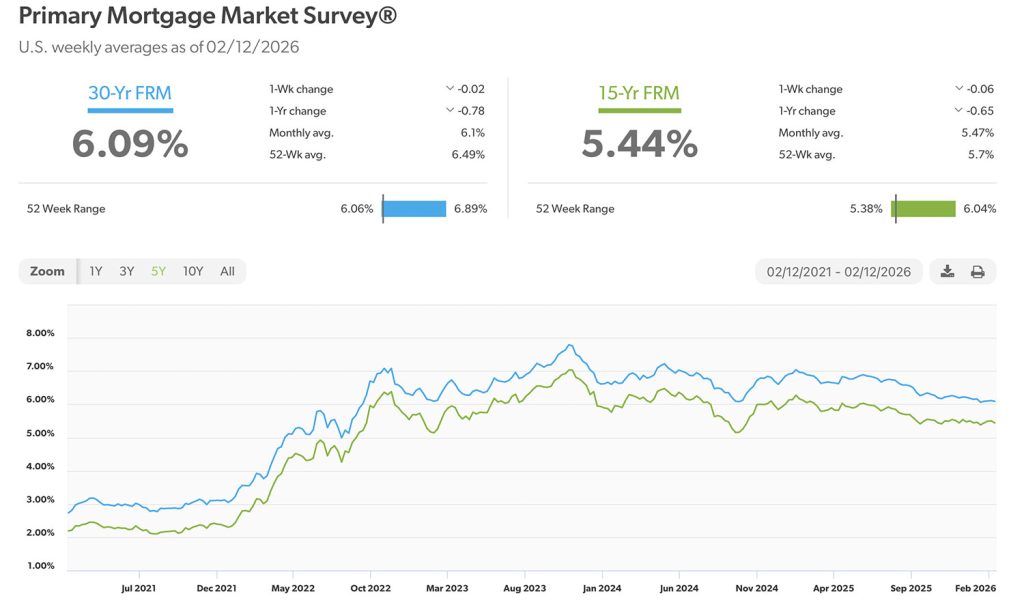The image size is (1024, 607).
Task: Click the 15-Yr 1-Yr change down arrow
Action: click(958, 111)
